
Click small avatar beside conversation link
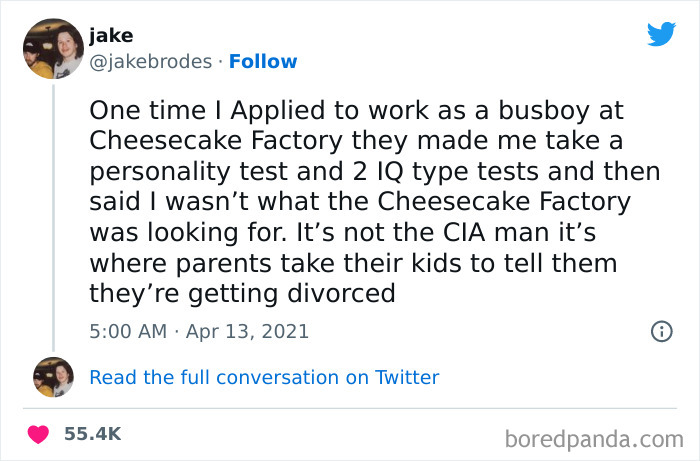coord(52,377)
